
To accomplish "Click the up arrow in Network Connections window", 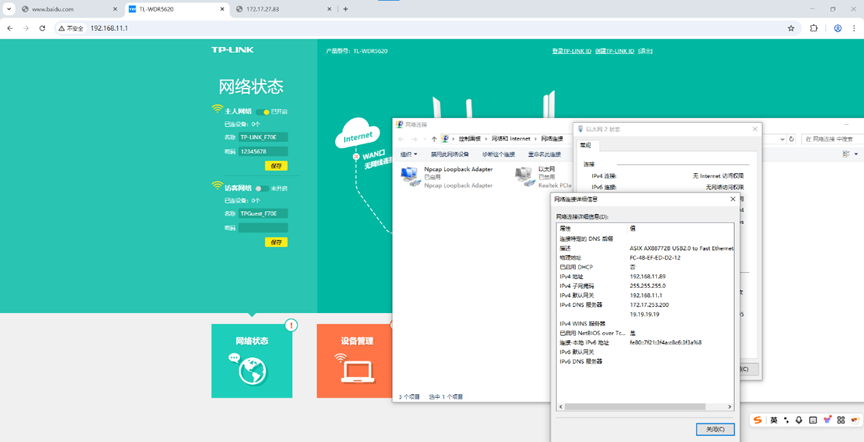I will [434, 139].
